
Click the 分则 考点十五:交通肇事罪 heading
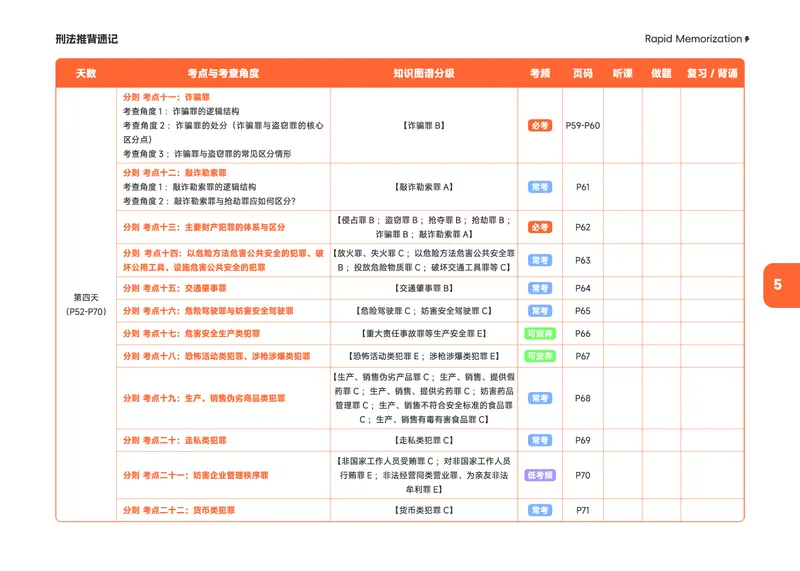click(174, 288)
